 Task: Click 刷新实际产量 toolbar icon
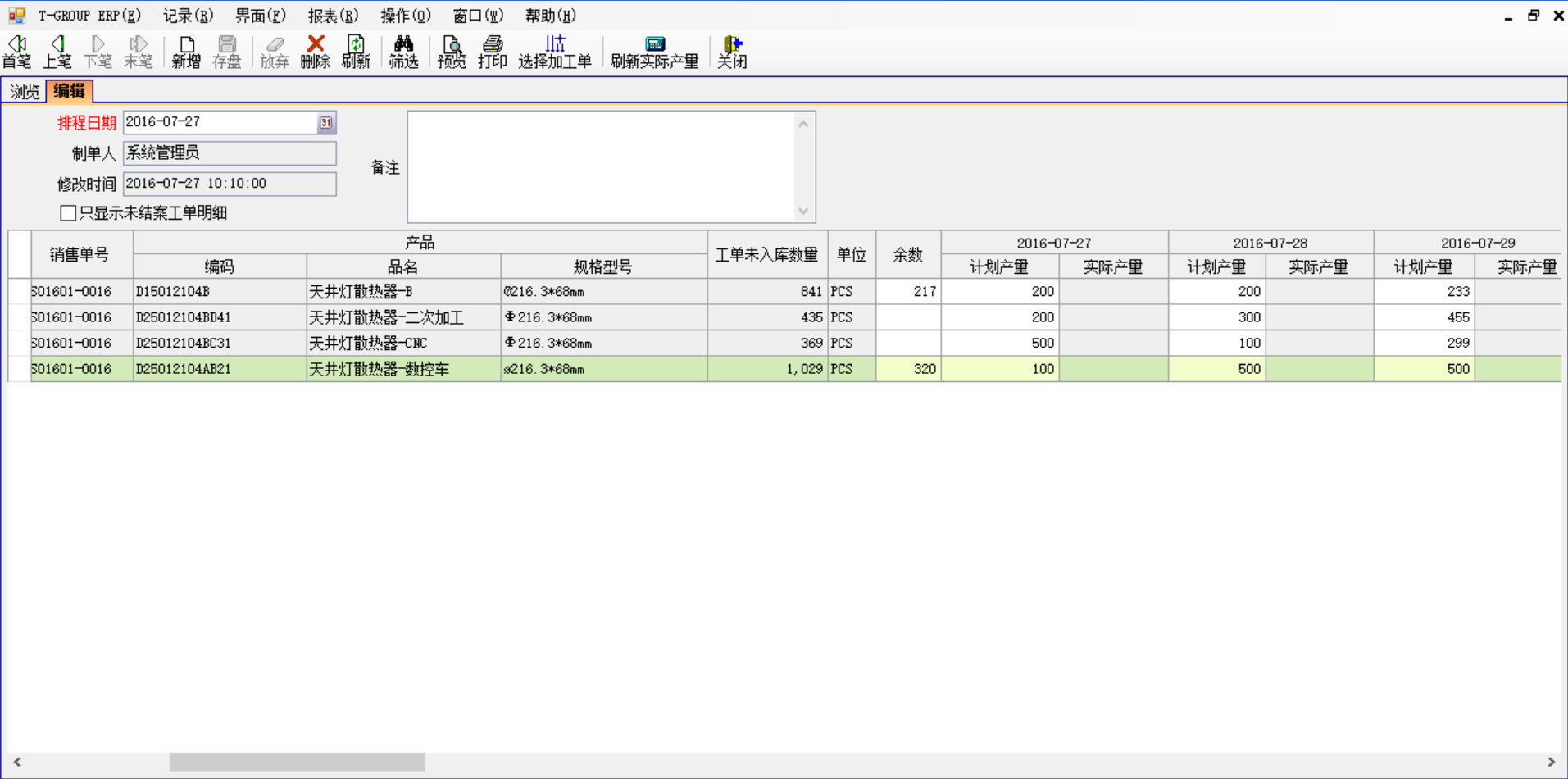pyautogui.click(x=655, y=52)
